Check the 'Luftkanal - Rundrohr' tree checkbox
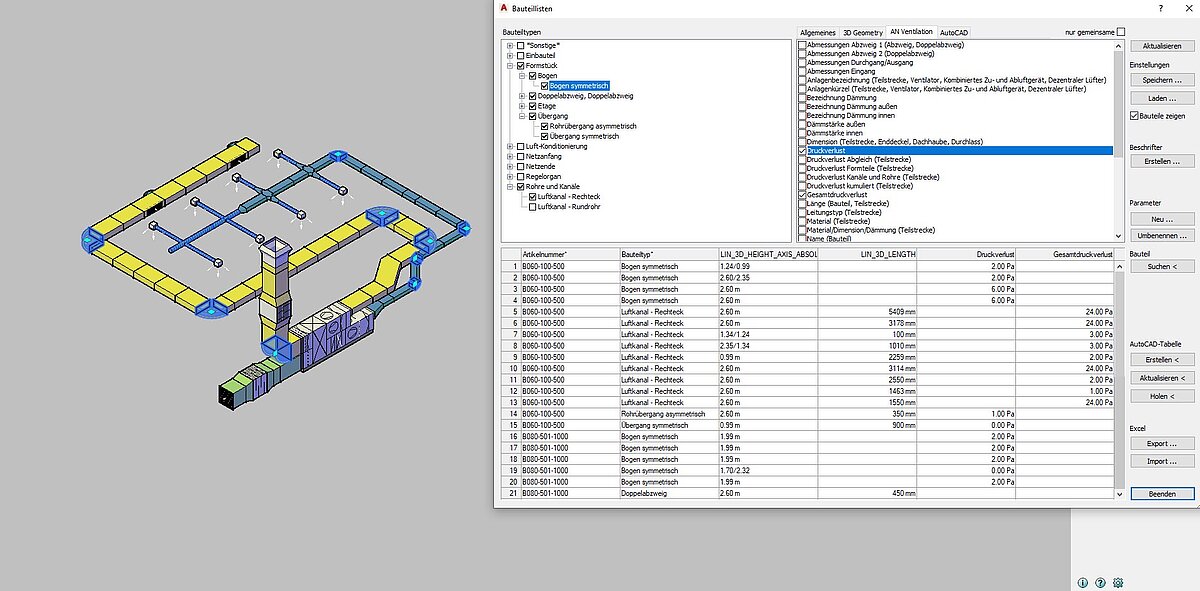The width and height of the screenshot is (1200, 591). [x=533, y=206]
